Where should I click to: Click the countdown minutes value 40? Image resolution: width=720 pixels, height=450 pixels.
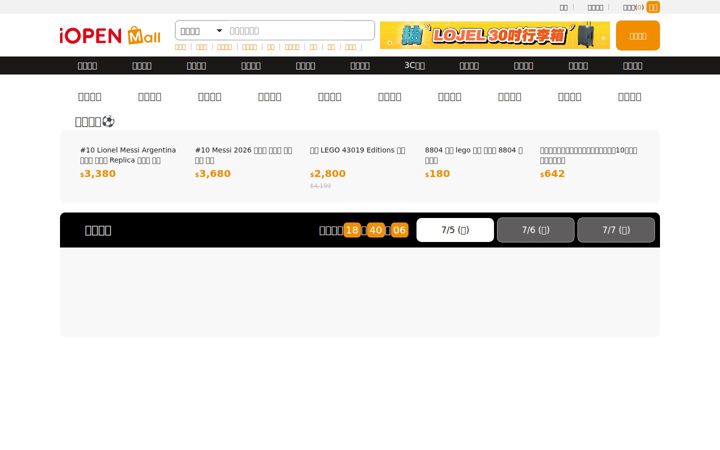coord(376,230)
